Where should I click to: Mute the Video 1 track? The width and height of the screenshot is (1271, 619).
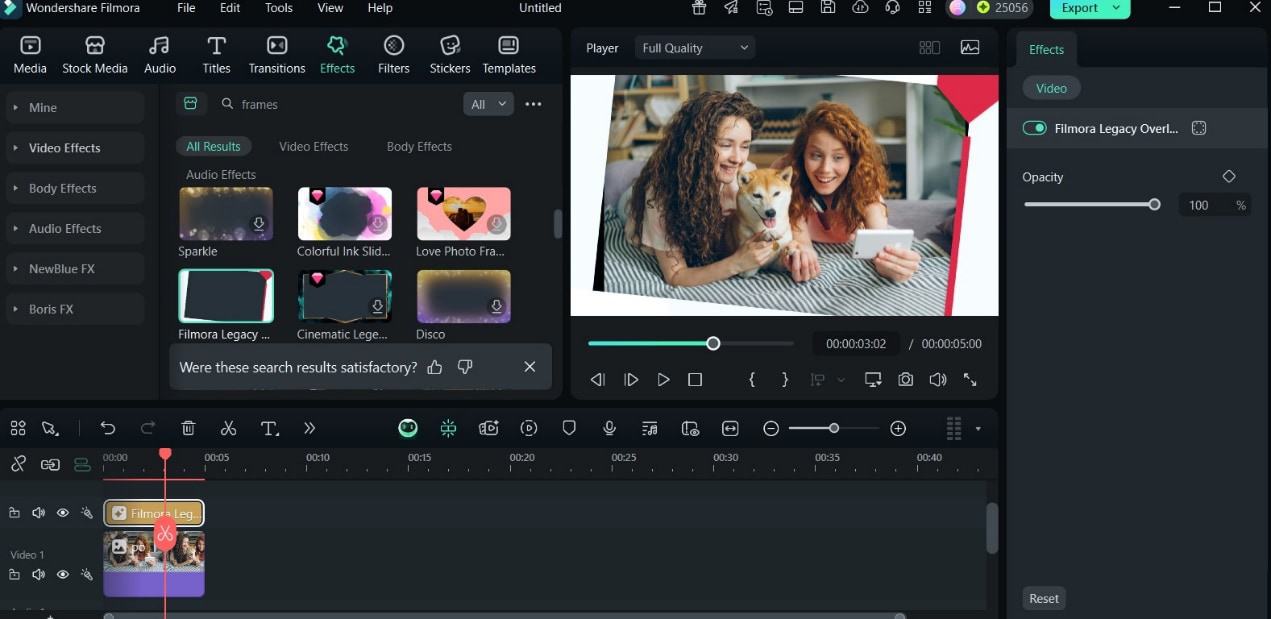[38, 575]
